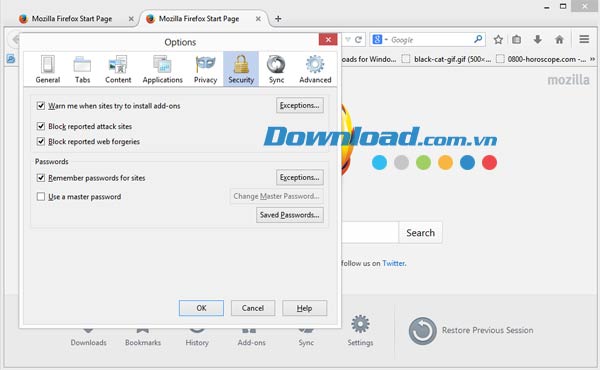Screen dimensions: 600x370
Task: Switch to the first Firefox Start Page tab
Action: point(72,19)
